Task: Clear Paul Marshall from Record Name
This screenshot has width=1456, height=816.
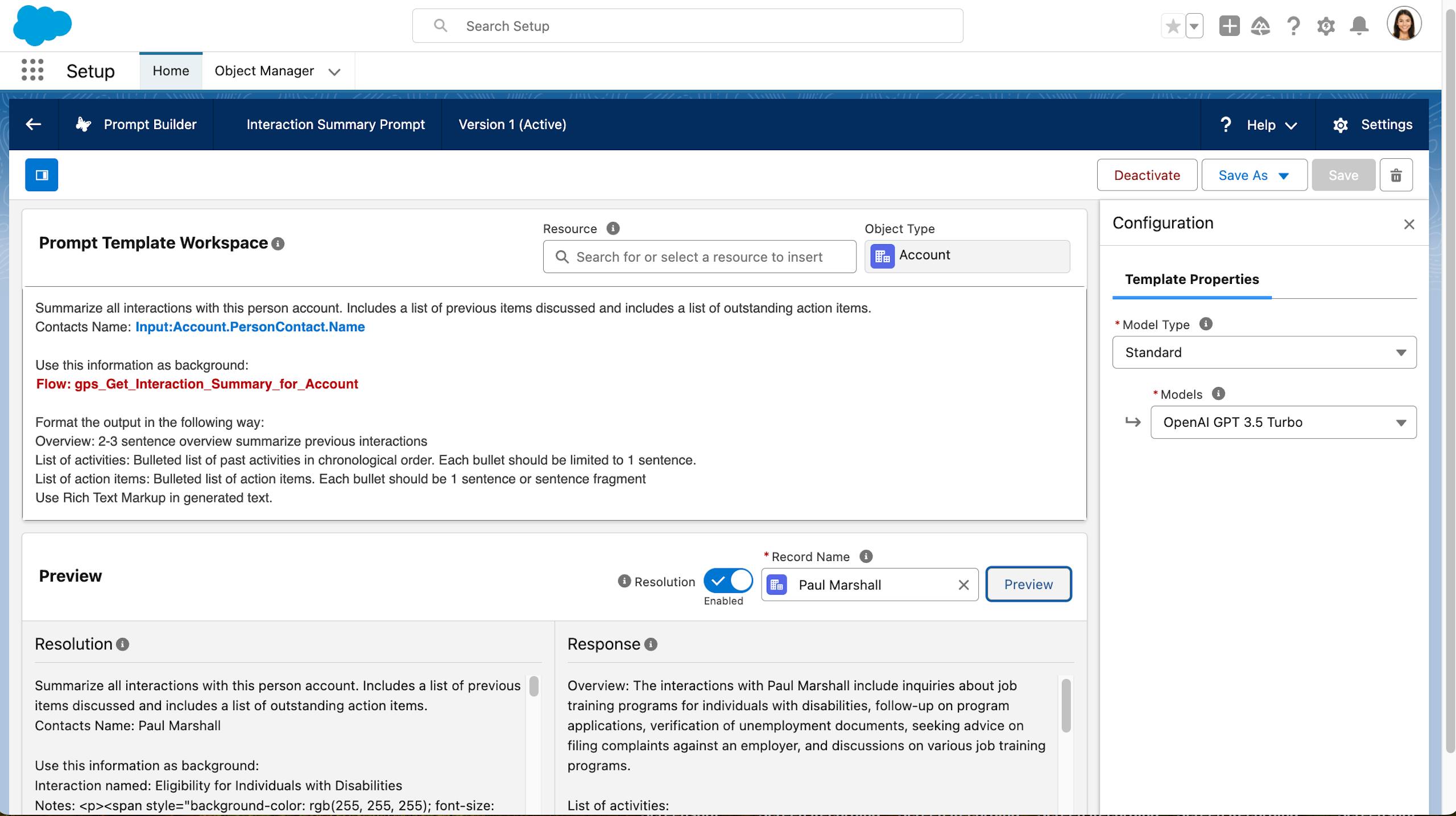Action: point(963,585)
